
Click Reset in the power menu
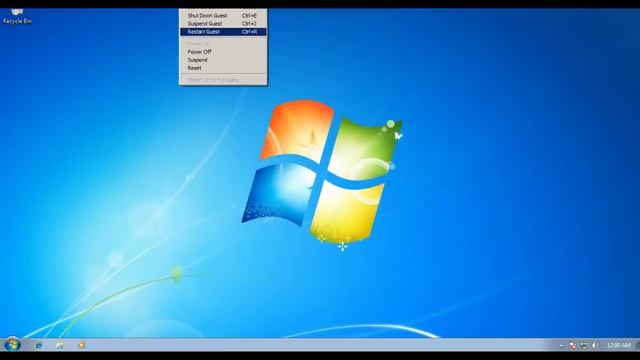223,68
